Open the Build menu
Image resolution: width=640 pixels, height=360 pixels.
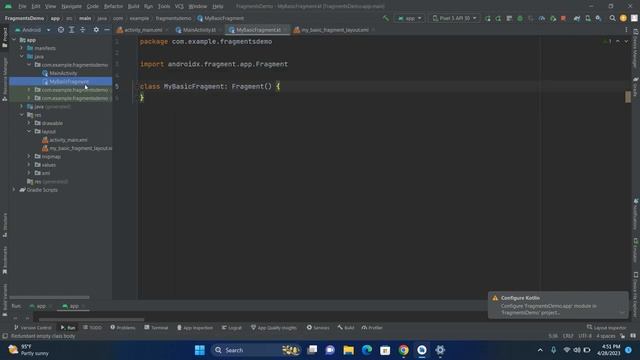133,6
